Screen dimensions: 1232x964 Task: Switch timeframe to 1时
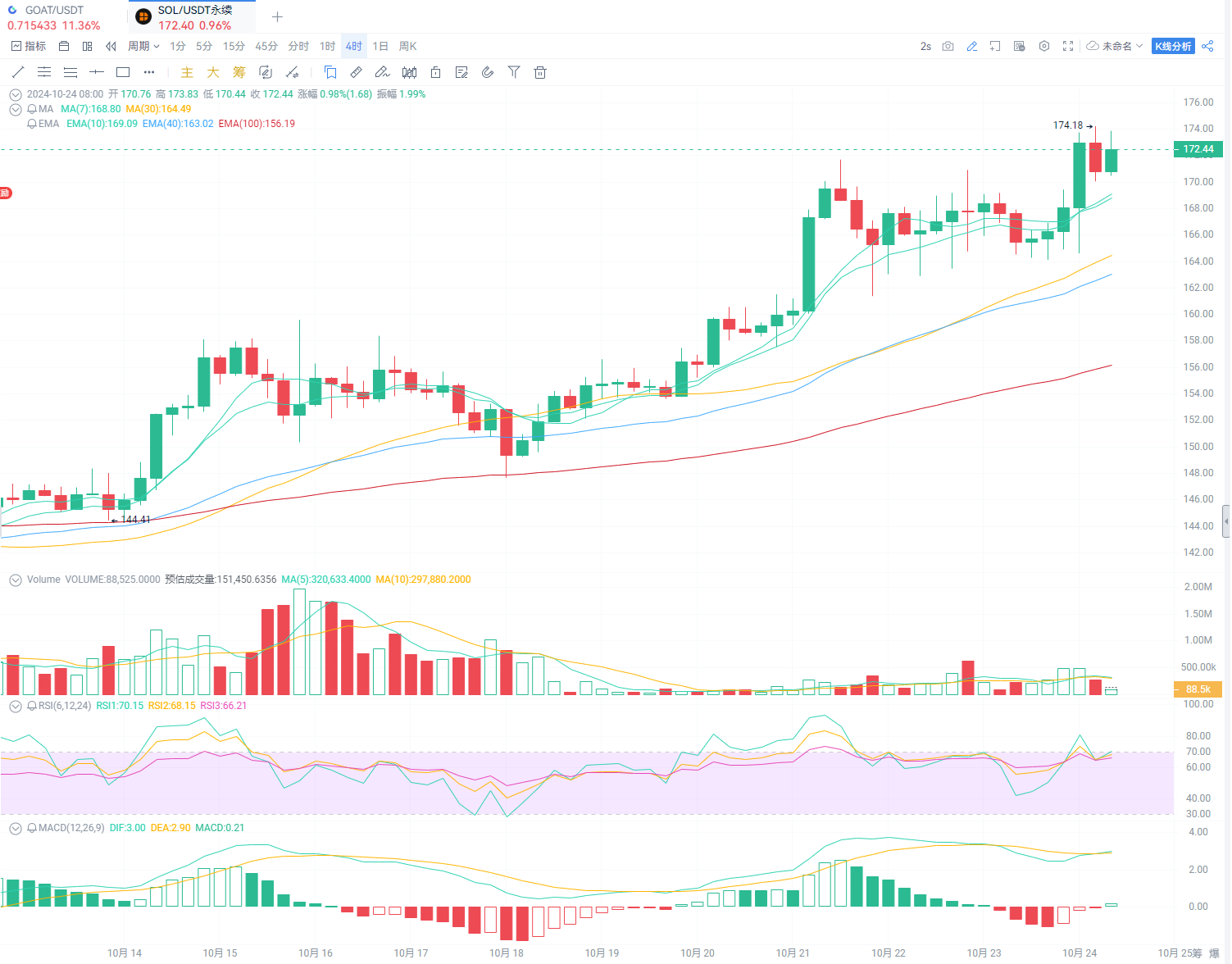(327, 46)
